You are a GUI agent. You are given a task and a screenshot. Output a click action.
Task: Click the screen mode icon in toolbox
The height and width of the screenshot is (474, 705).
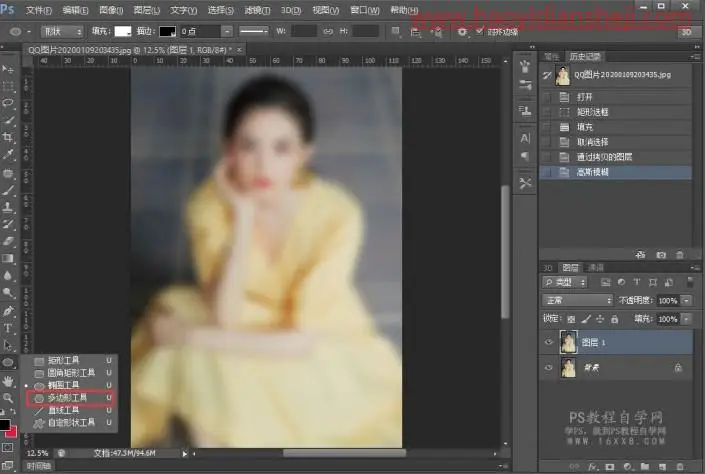point(8,465)
